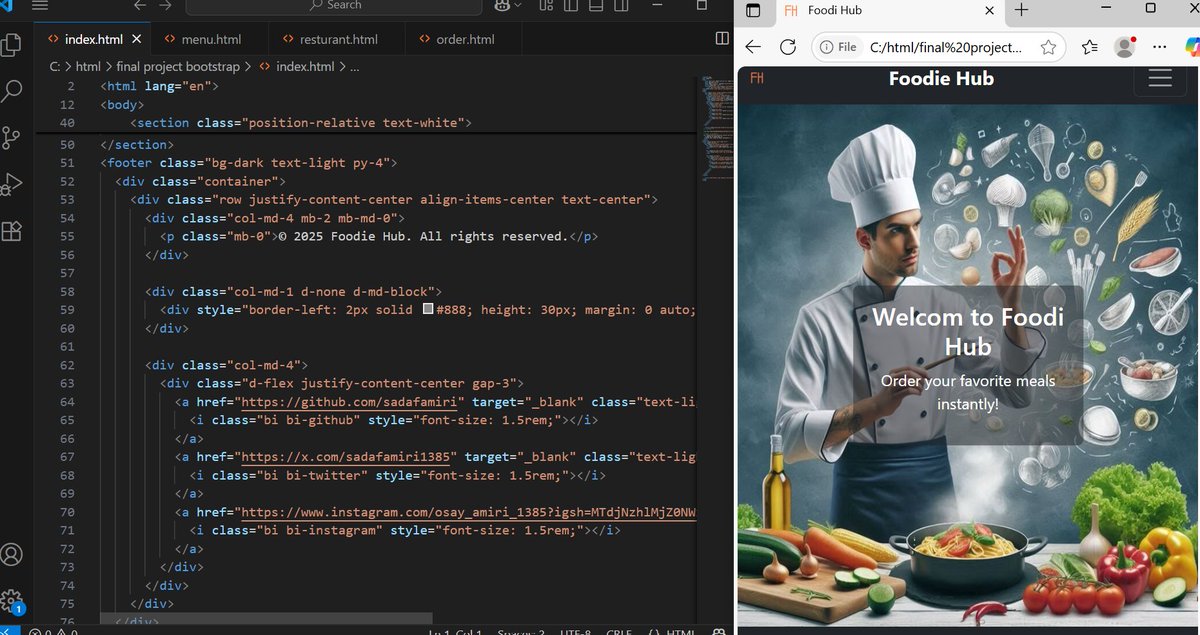
Task: Open the Manage settings gear
Action: pos(13,600)
